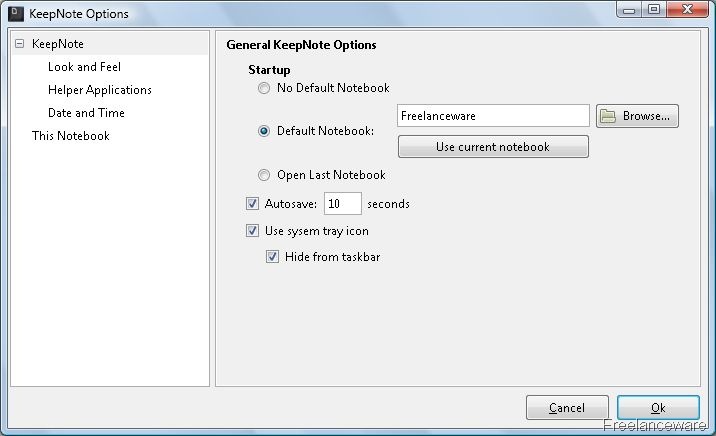Open Date and Time options
The image size is (716, 436).
[86, 113]
